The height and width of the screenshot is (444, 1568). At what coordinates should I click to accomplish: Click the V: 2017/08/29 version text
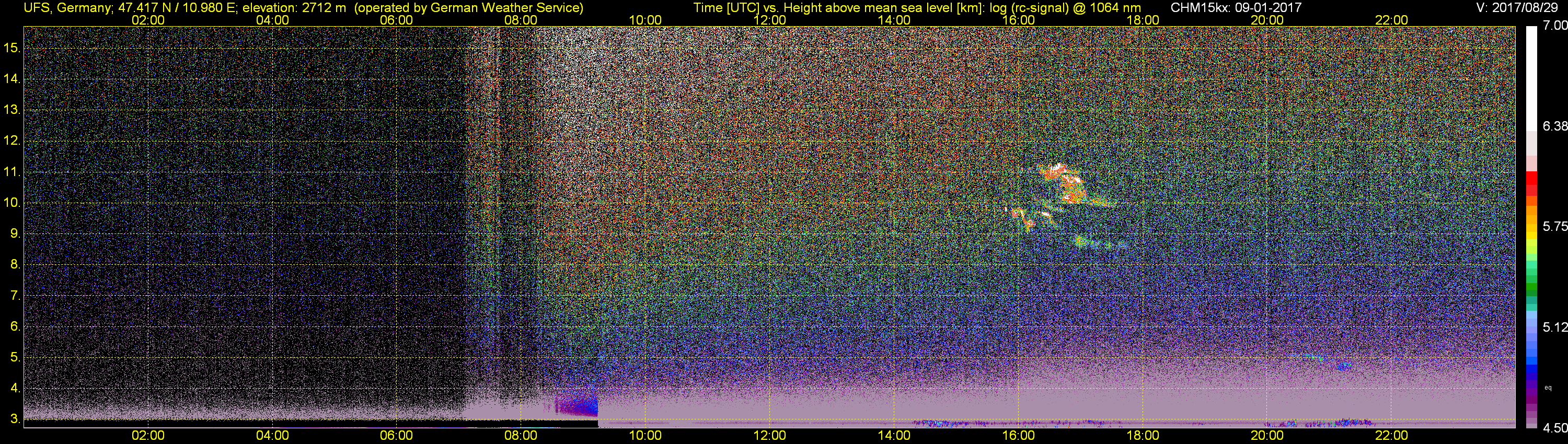1519,7
